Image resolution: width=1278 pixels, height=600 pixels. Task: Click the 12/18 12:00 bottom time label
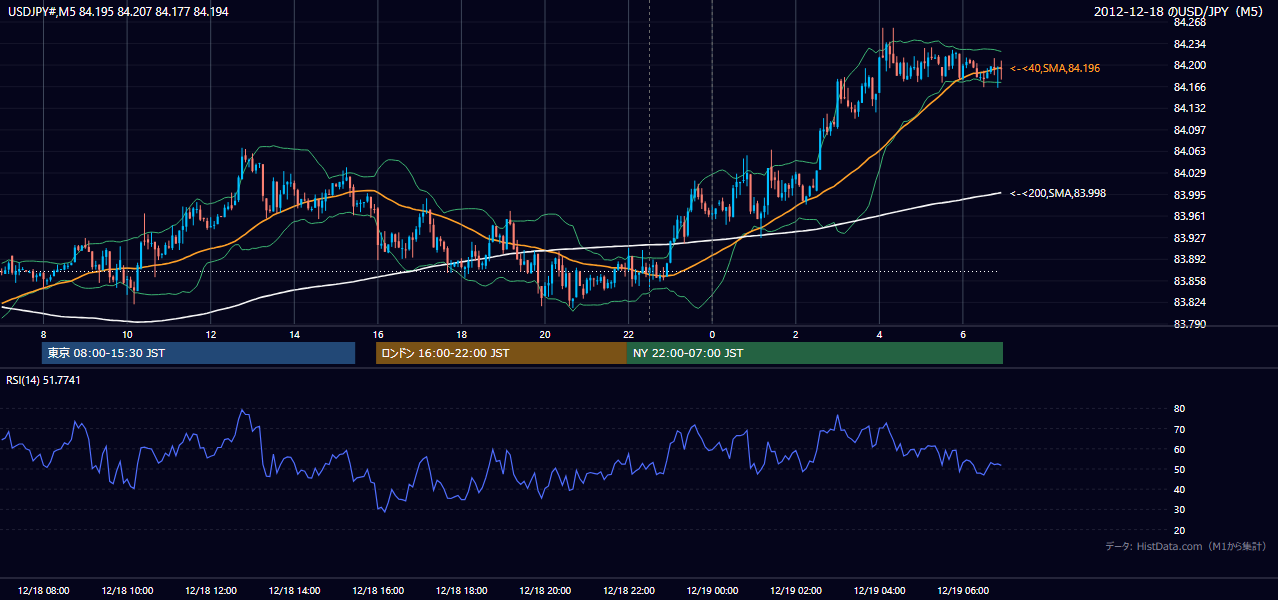click(210, 591)
